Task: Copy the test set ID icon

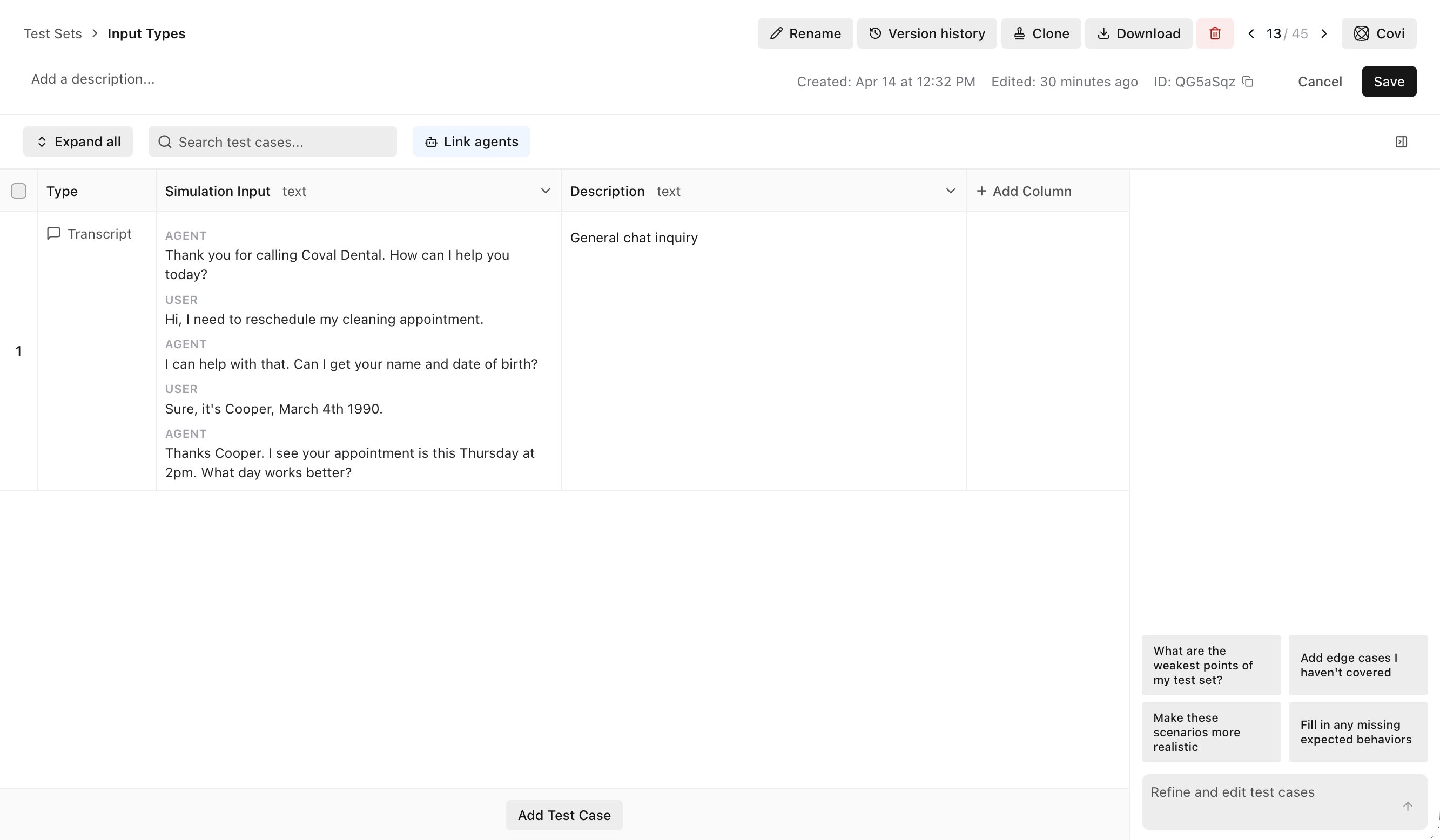Action: click(x=1248, y=82)
